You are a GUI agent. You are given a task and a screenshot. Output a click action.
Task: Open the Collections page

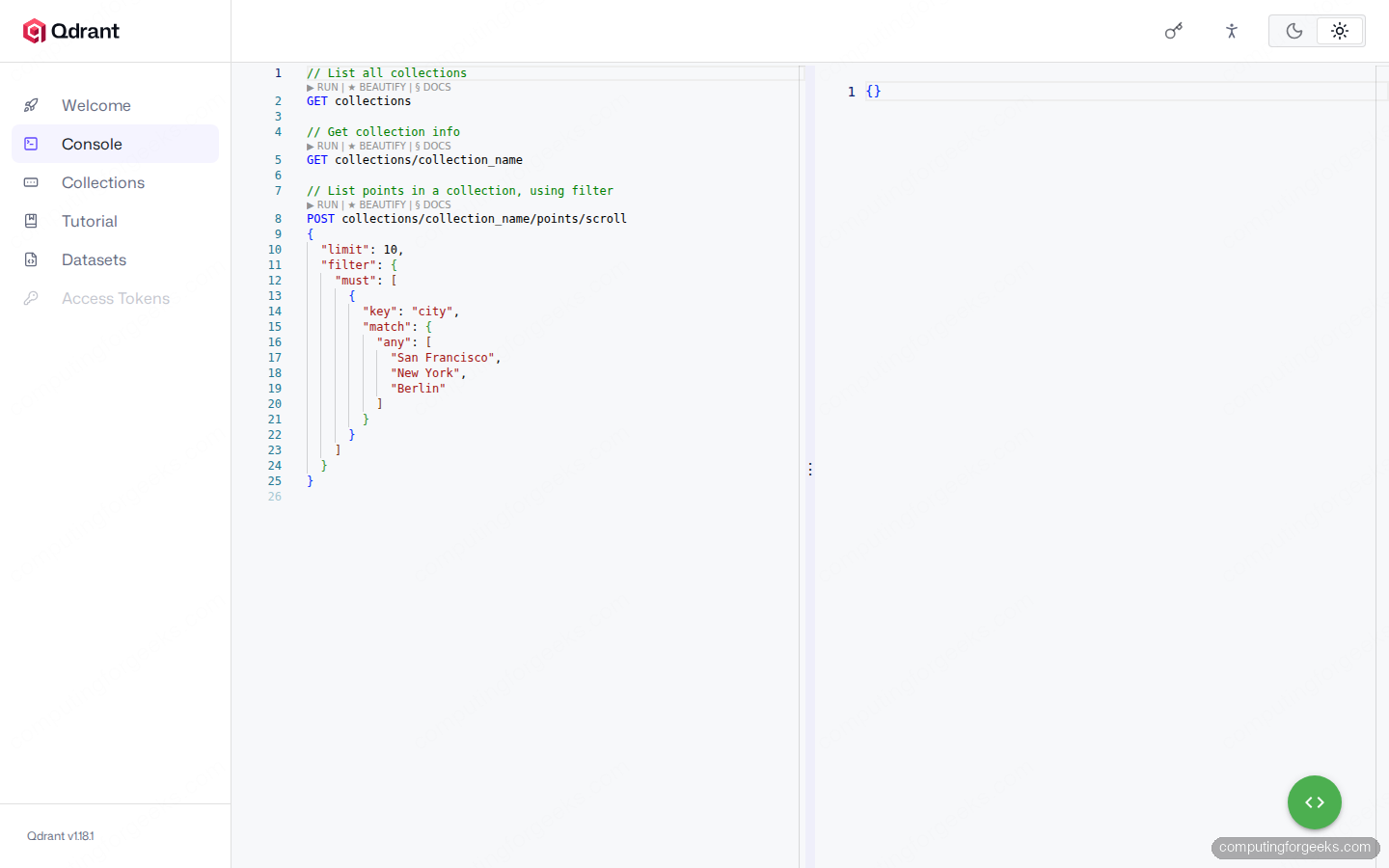click(115, 182)
